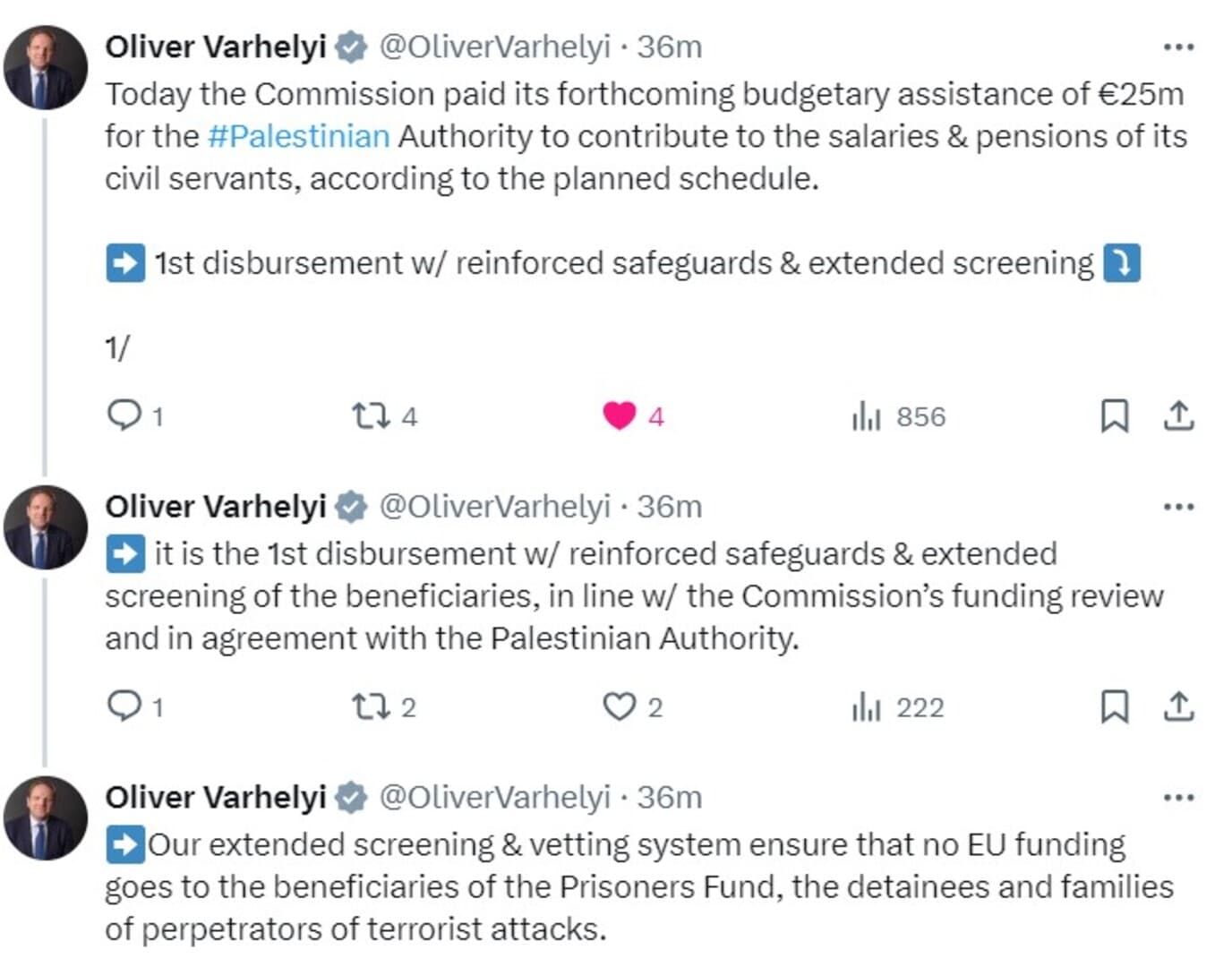The height and width of the screenshot is (967, 1232).
Task: Reply to the first €25m budgetary assistance tweet
Action: [x=124, y=415]
